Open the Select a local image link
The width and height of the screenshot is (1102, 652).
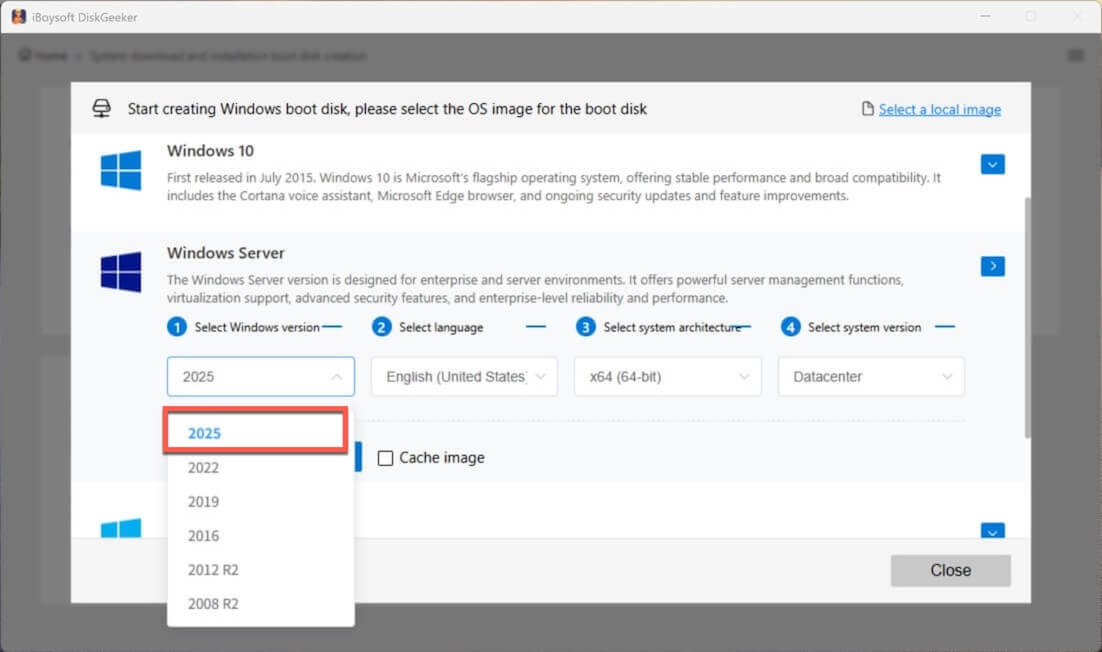click(940, 109)
